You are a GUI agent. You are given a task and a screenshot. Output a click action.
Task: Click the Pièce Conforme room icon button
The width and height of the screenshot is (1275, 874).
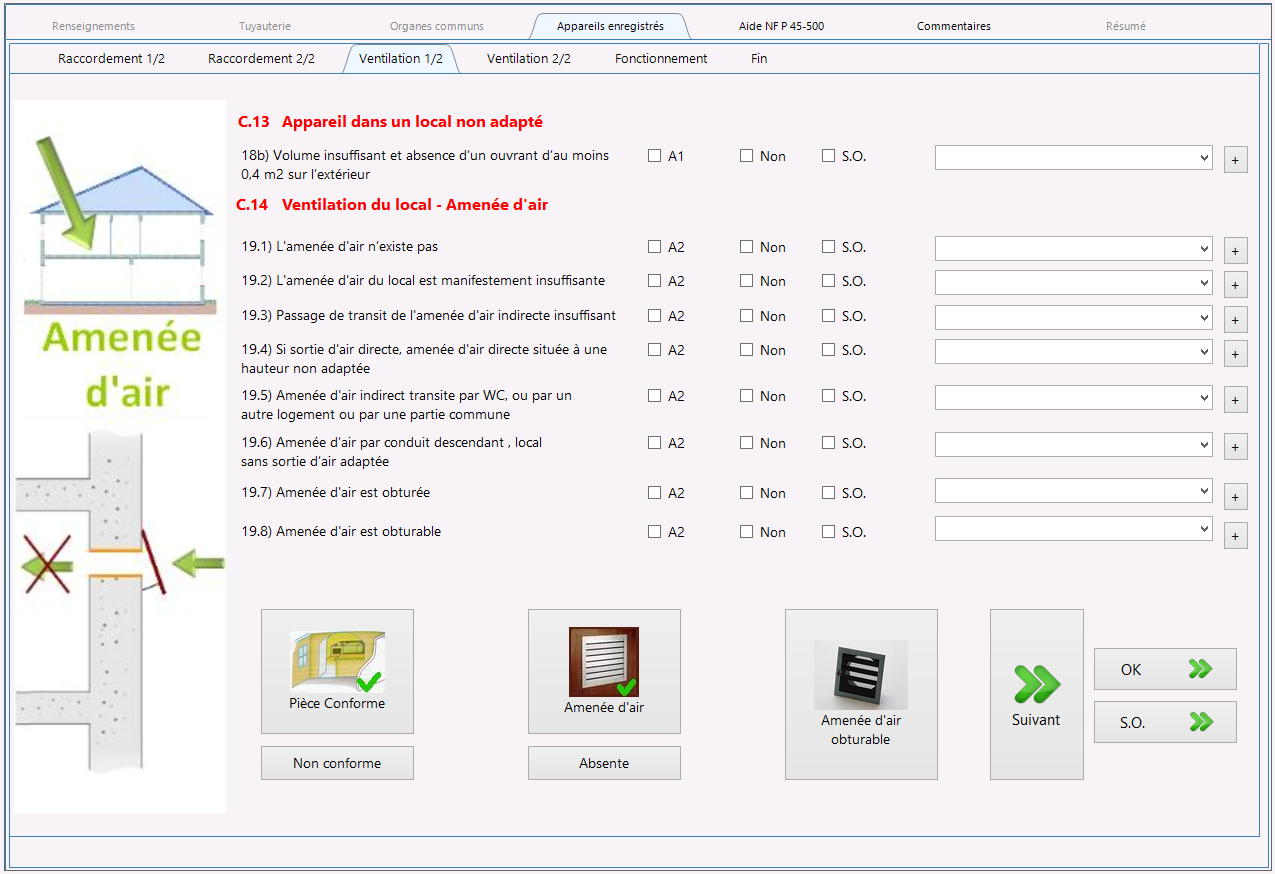pyautogui.click(x=337, y=671)
